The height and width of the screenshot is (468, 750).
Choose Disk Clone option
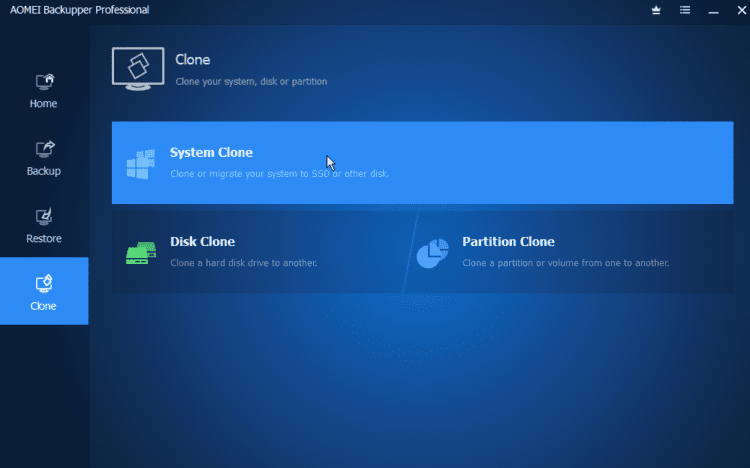pos(262,252)
